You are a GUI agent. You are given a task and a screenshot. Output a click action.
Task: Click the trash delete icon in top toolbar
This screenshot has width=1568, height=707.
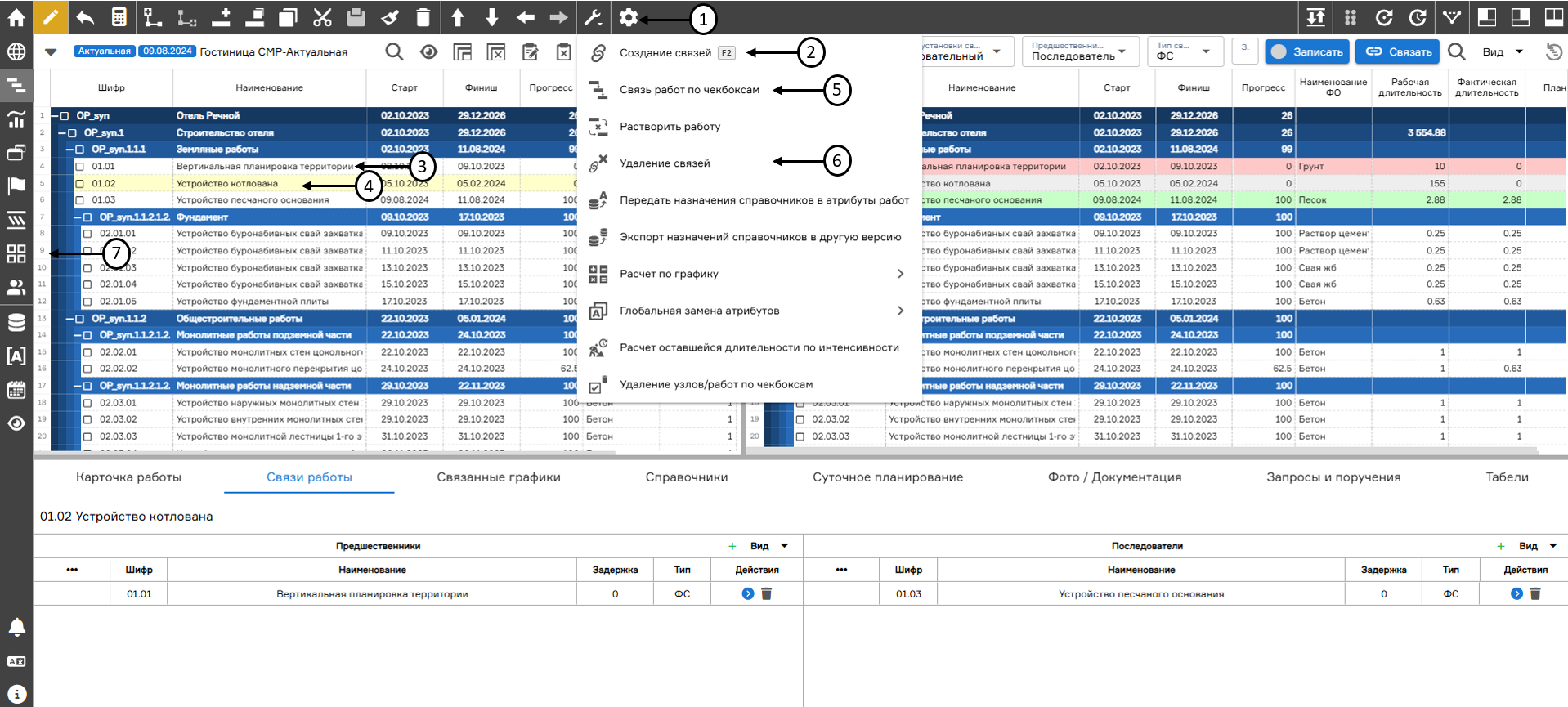click(x=423, y=17)
